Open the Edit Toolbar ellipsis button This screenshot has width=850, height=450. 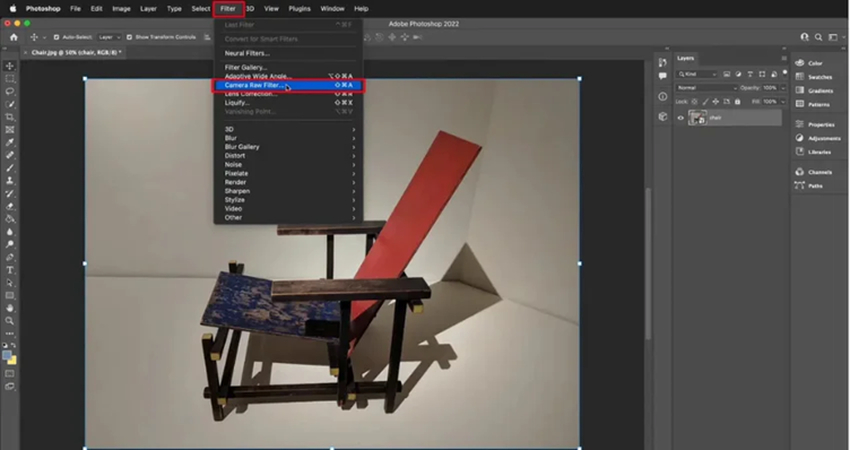pyautogui.click(x=10, y=334)
